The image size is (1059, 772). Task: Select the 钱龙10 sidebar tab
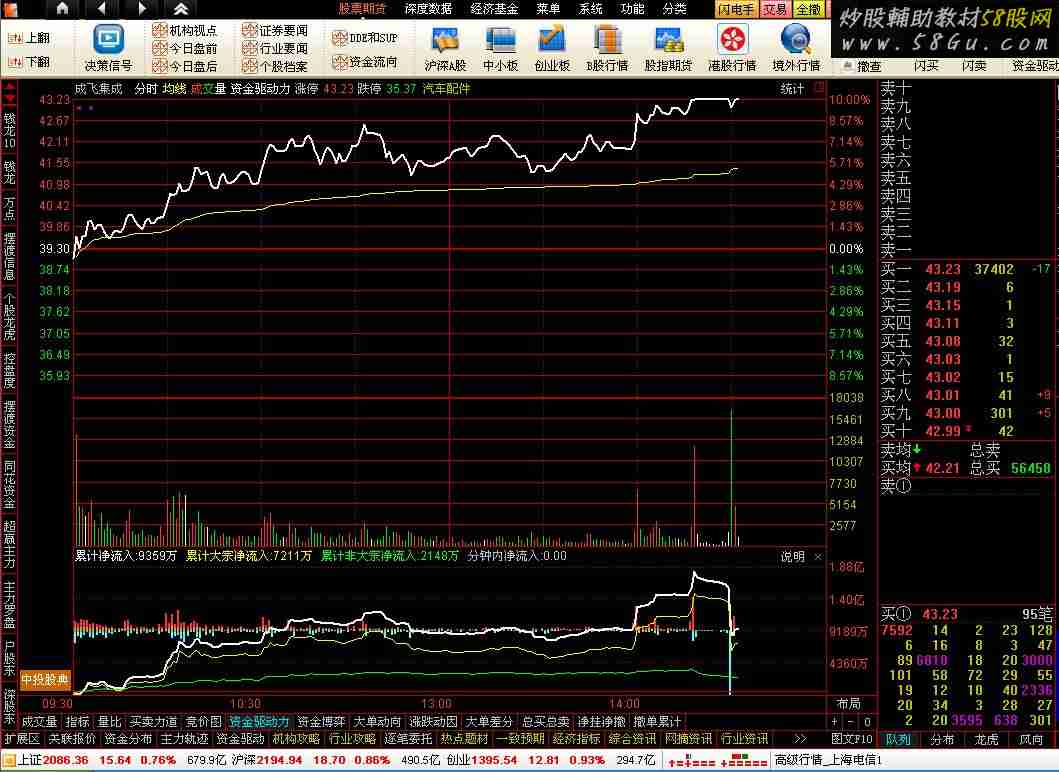[x=9, y=130]
